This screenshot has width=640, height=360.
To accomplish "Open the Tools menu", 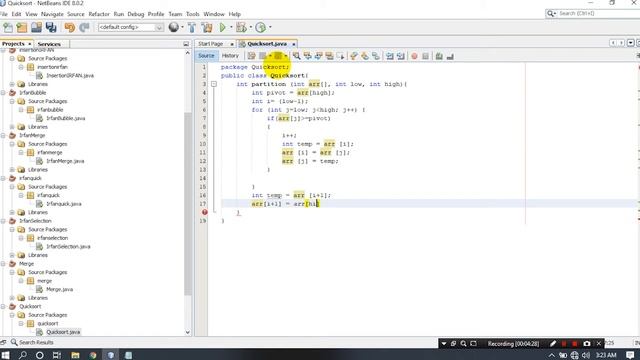I will tap(193, 14).
